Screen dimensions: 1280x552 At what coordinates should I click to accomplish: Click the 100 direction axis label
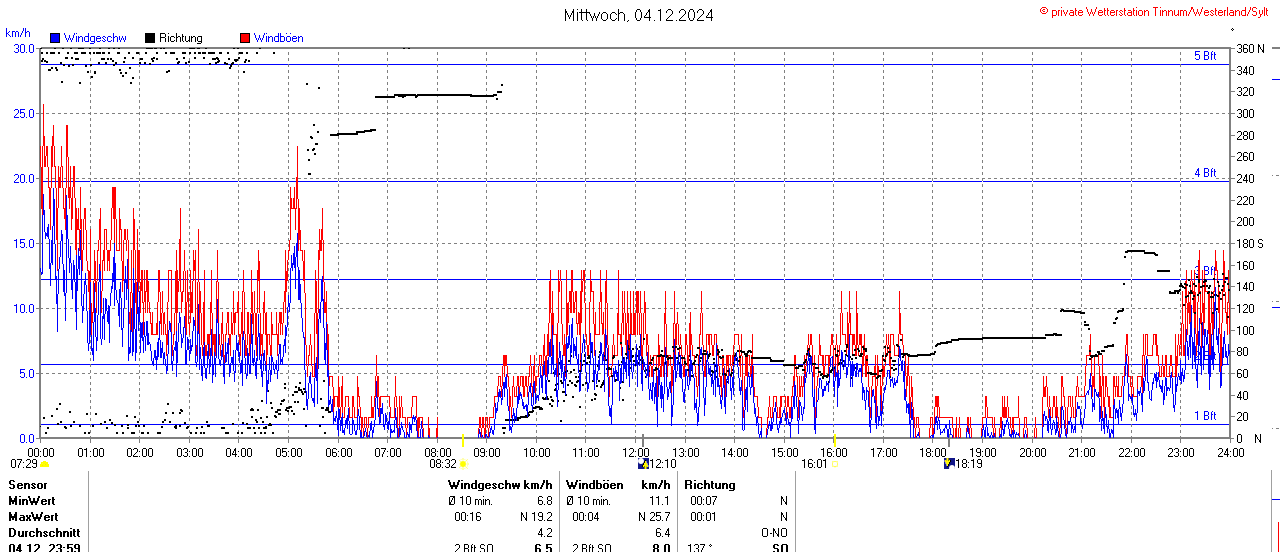point(1245,330)
